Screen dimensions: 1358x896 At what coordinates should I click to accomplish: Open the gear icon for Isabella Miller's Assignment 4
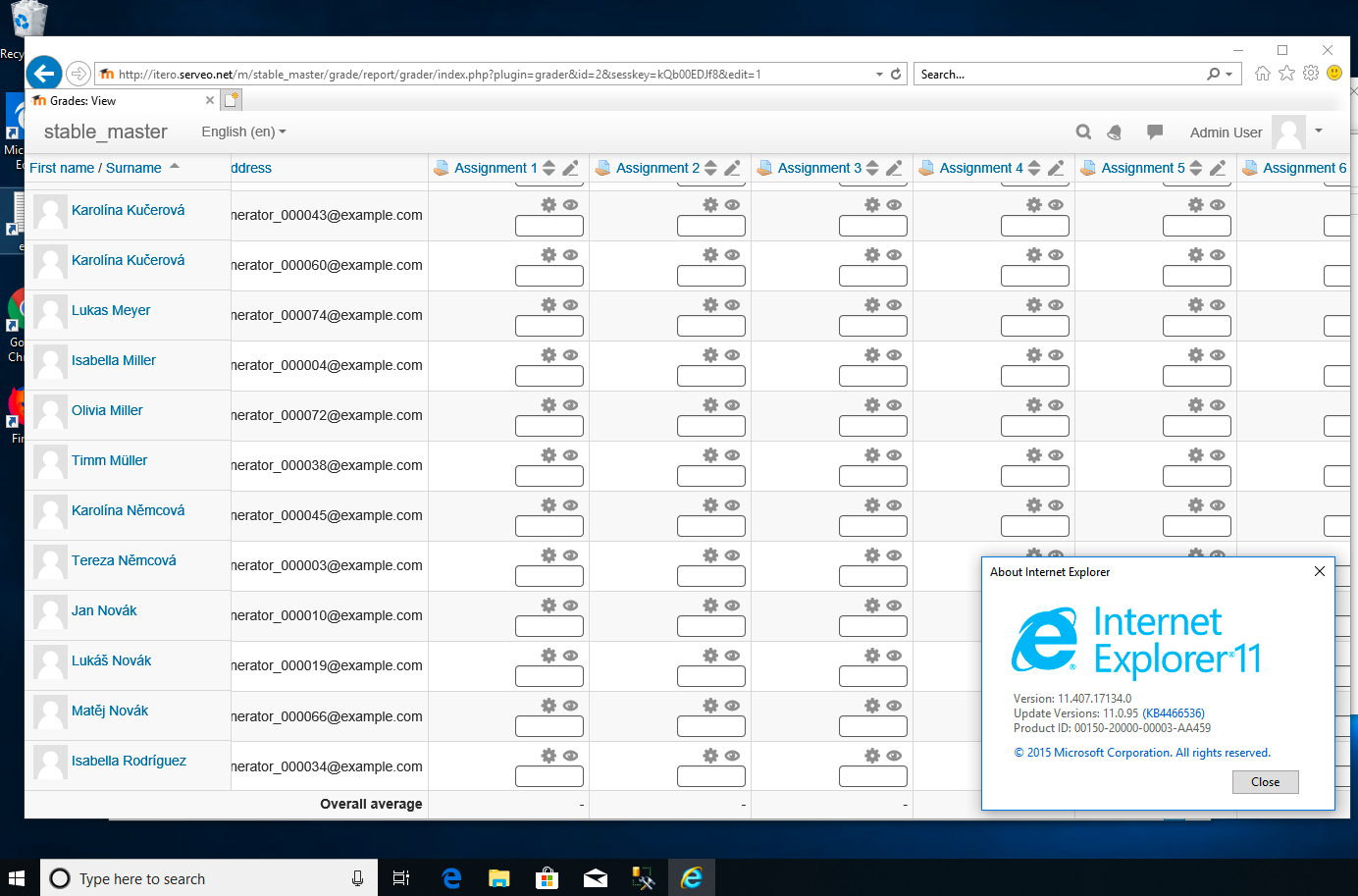[1034, 355]
